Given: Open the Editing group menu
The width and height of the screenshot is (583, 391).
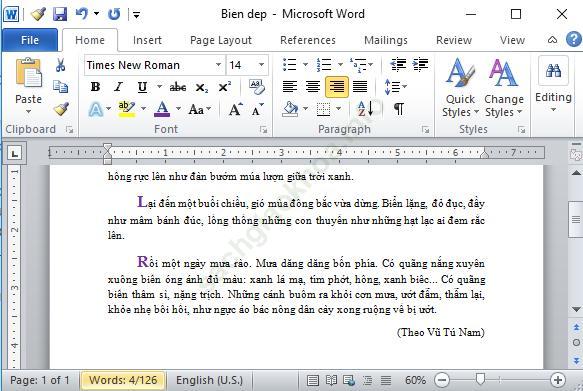Looking at the screenshot, I should tap(553, 85).
